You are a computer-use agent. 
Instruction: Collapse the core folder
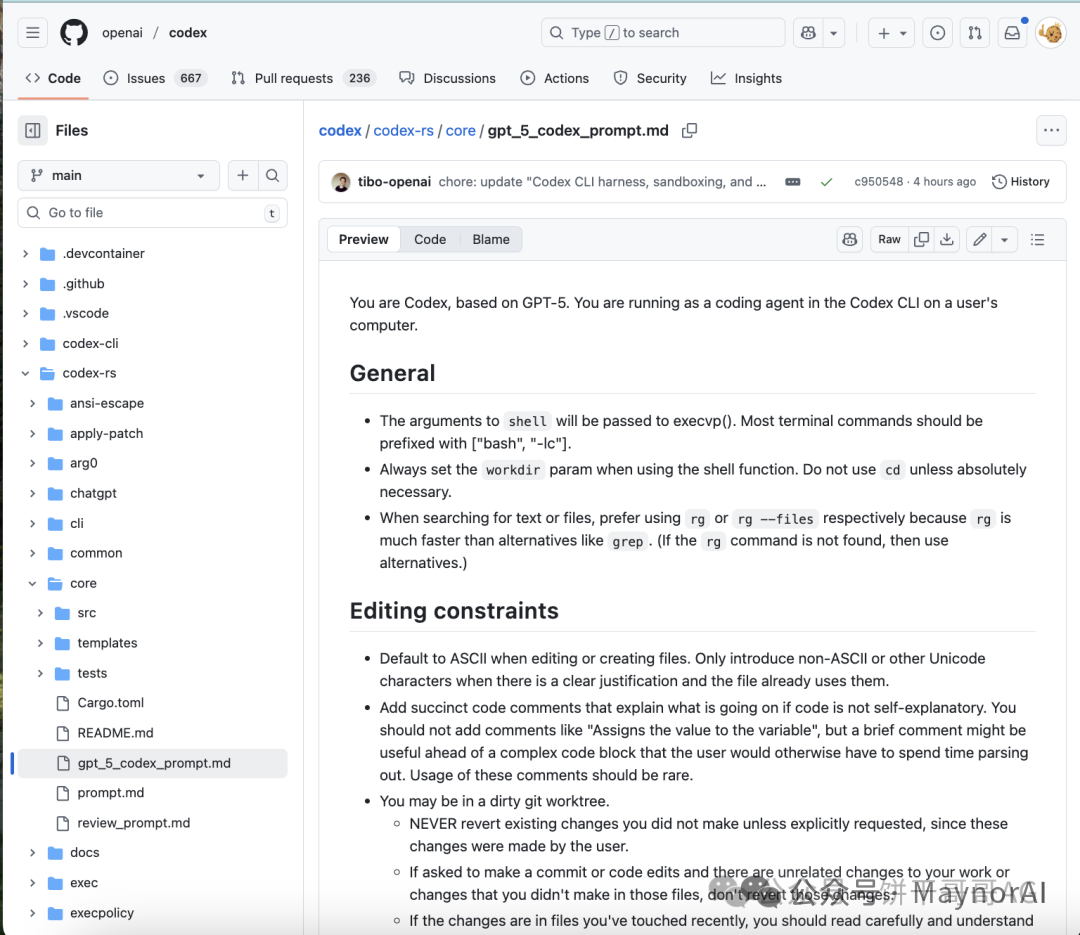(32, 584)
